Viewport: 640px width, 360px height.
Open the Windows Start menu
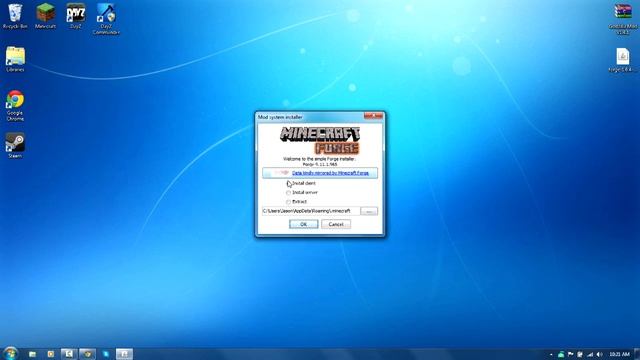point(10,353)
